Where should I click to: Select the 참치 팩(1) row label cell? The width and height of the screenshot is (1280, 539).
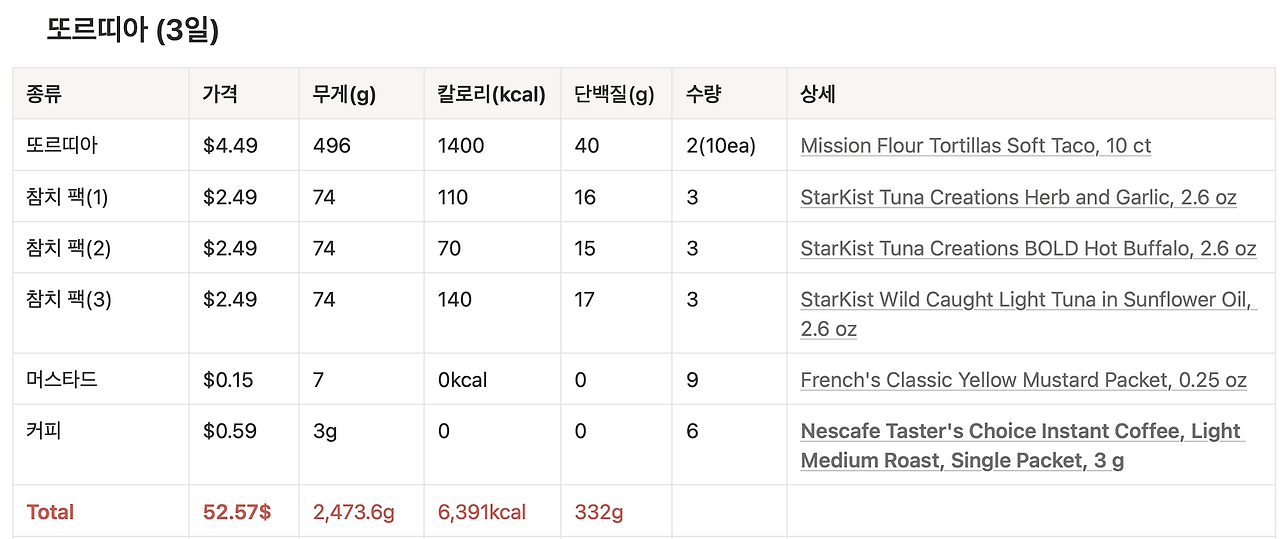point(67,197)
